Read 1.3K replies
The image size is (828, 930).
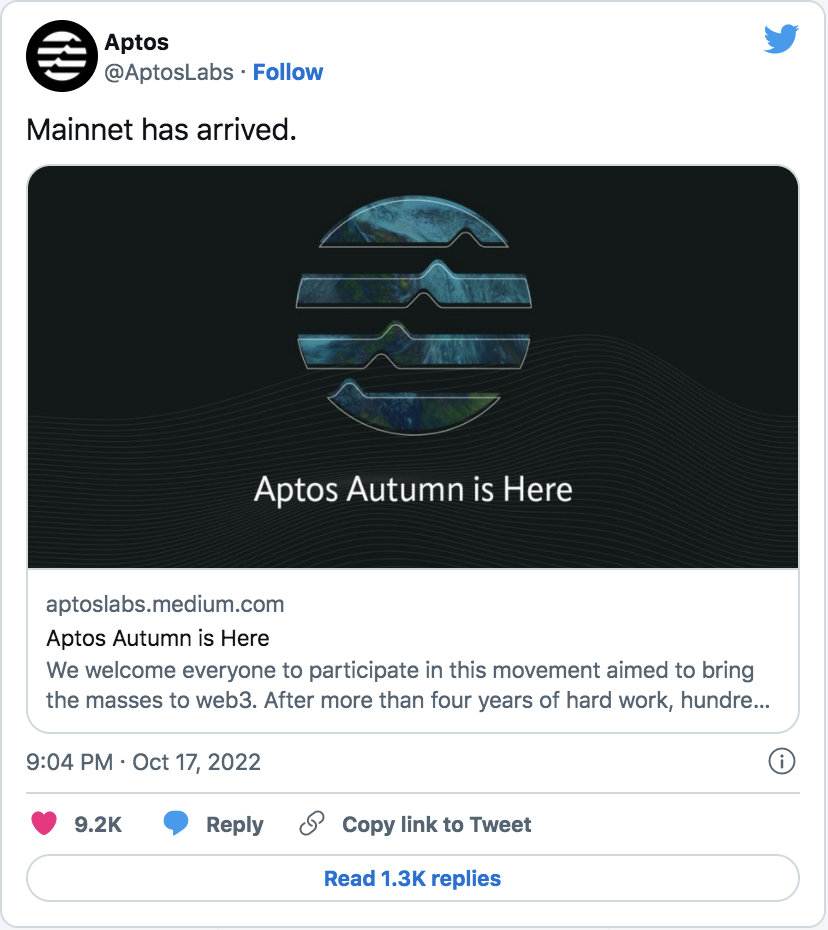pyautogui.click(x=412, y=879)
